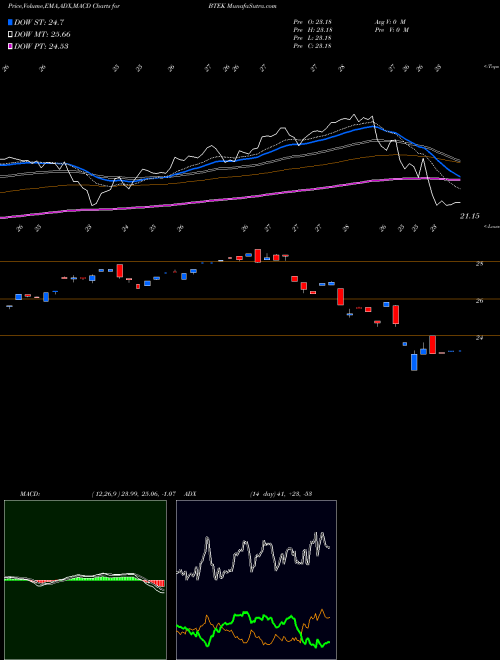Image resolution: width=500 pixels, height=660 pixels.
Task: Select the 'Pre L: 23.18' value
Action: click(313, 38)
